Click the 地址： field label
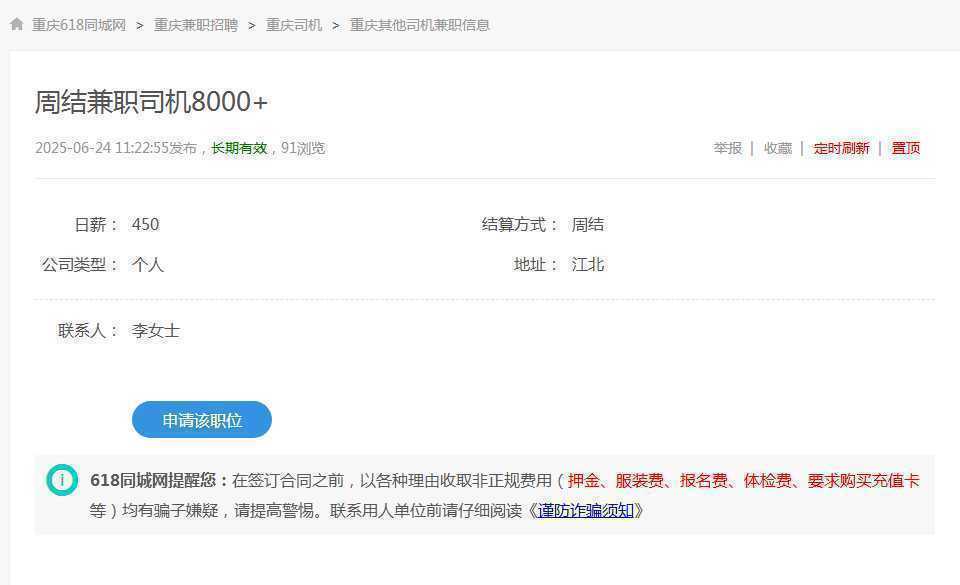 point(536,265)
